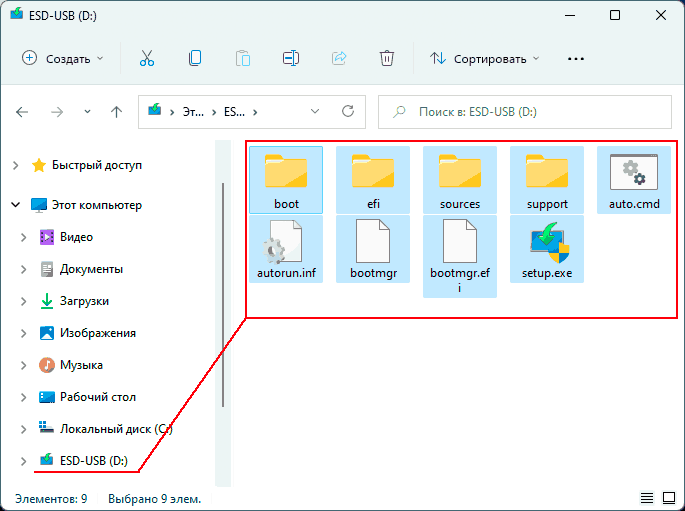685x511 pixels.
Task: Click the drive icon in address bar
Action: click(155, 110)
